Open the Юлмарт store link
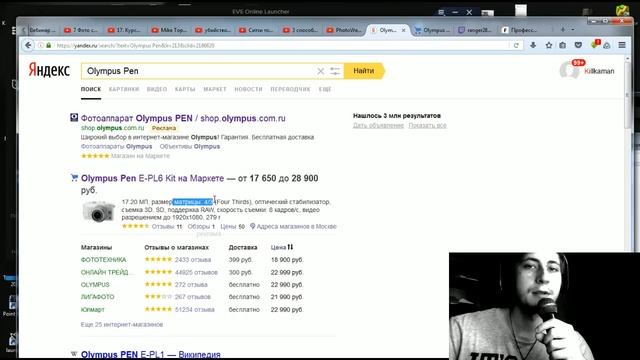 click(93, 309)
